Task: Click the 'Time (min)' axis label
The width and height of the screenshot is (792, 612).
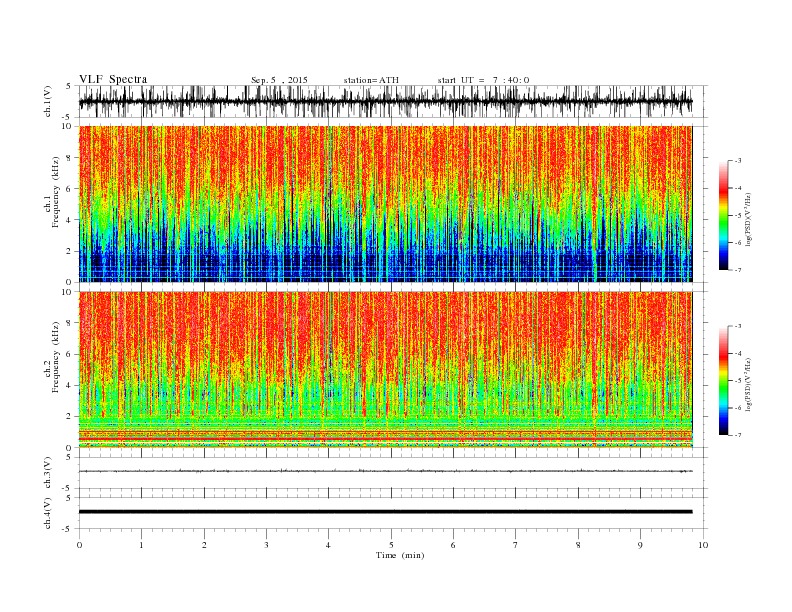Action: [x=400, y=555]
